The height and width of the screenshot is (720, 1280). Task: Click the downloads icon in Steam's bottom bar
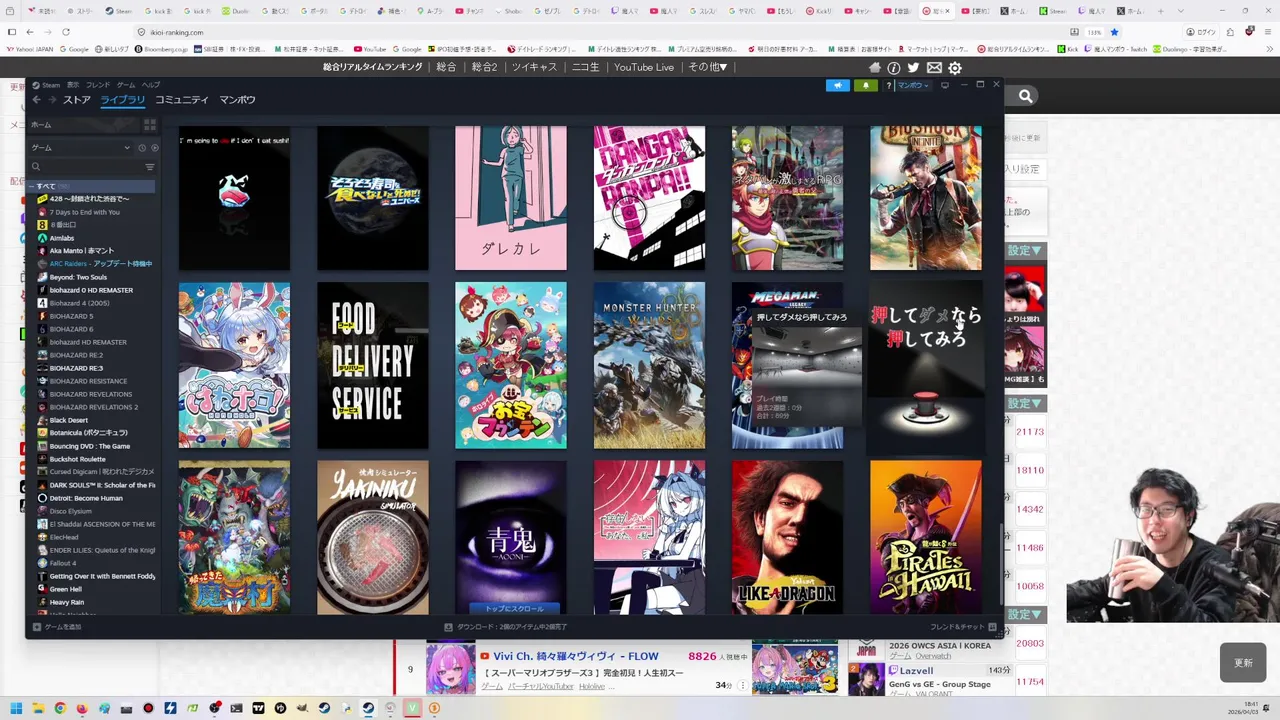pyautogui.click(x=449, y=627)
